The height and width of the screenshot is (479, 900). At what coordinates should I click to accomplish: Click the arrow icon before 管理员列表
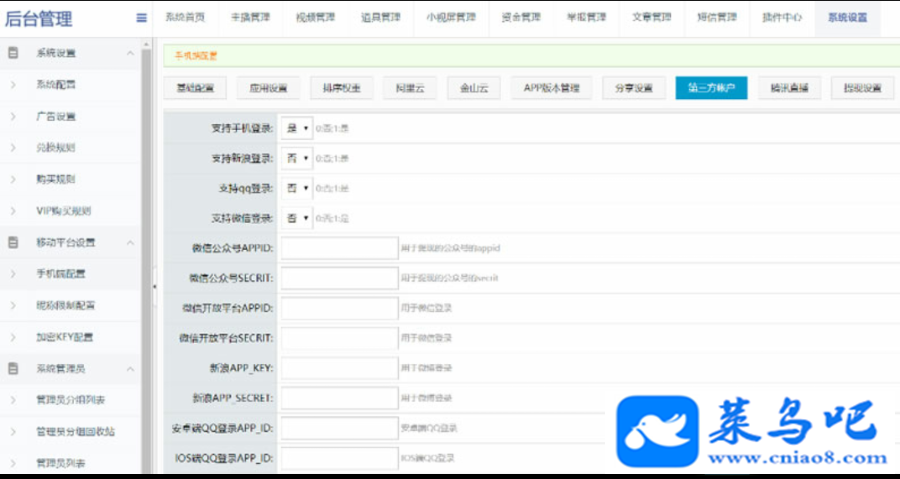(13, 462)
